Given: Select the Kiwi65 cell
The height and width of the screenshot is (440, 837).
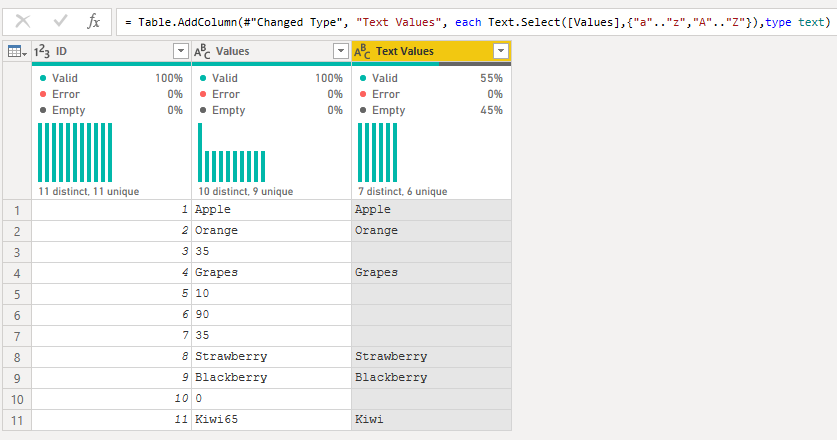Looking at the screenshot, I should pyautogui.click(x=271, y=420).
